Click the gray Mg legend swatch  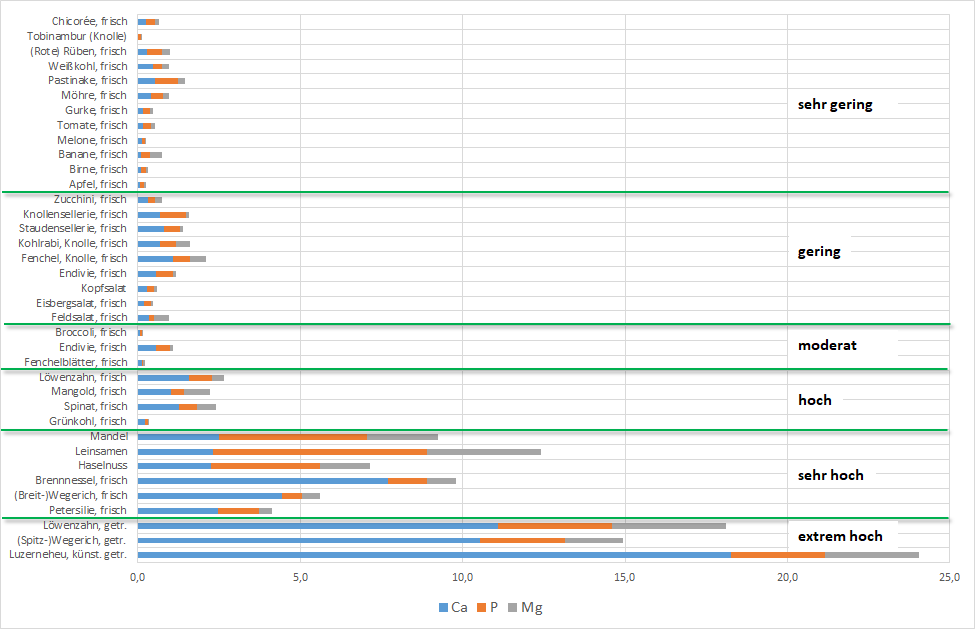pos(513,608)
